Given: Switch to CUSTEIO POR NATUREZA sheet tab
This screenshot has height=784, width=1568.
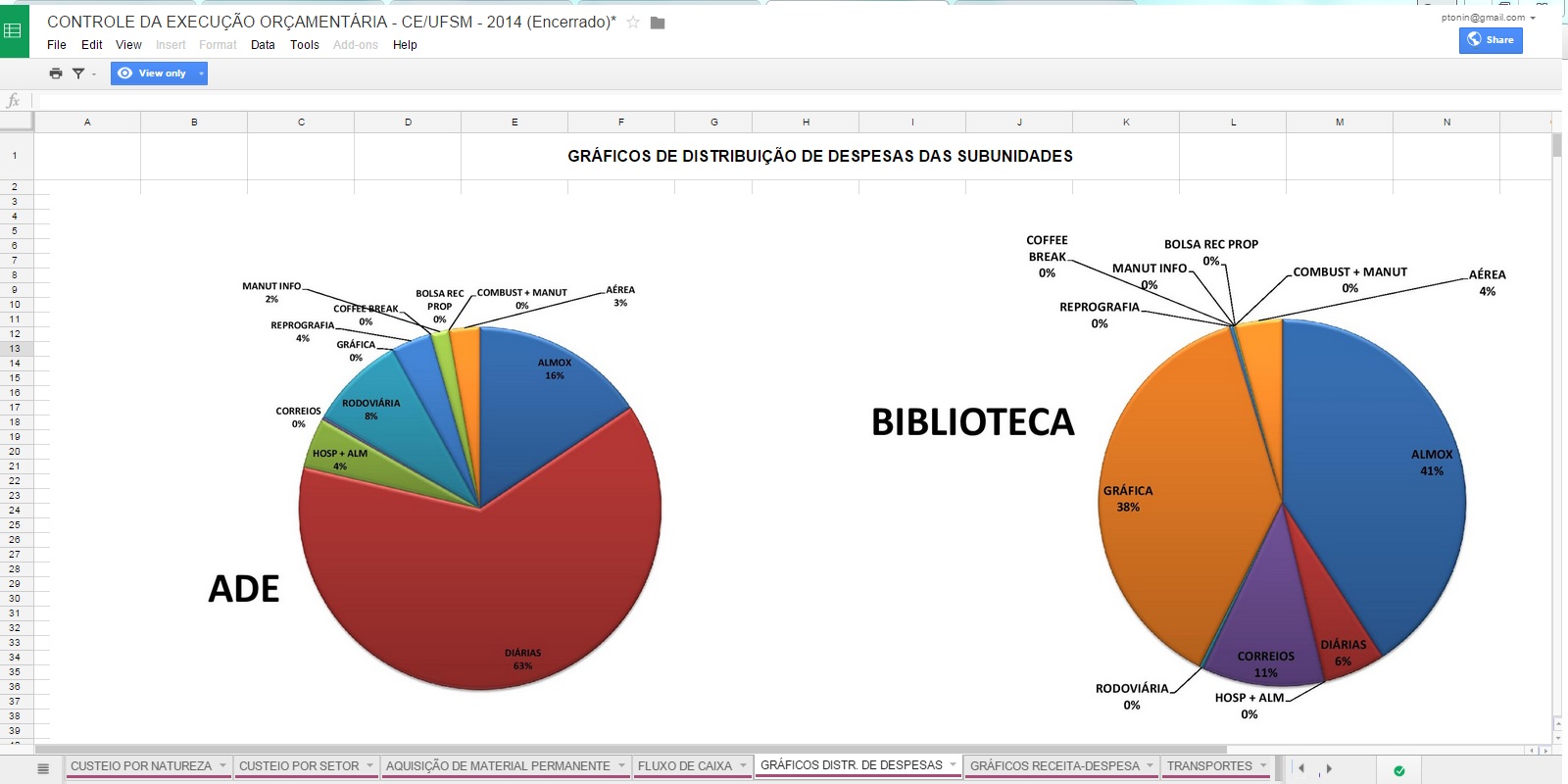Looking at the screenshot, I should coord(141,766).
